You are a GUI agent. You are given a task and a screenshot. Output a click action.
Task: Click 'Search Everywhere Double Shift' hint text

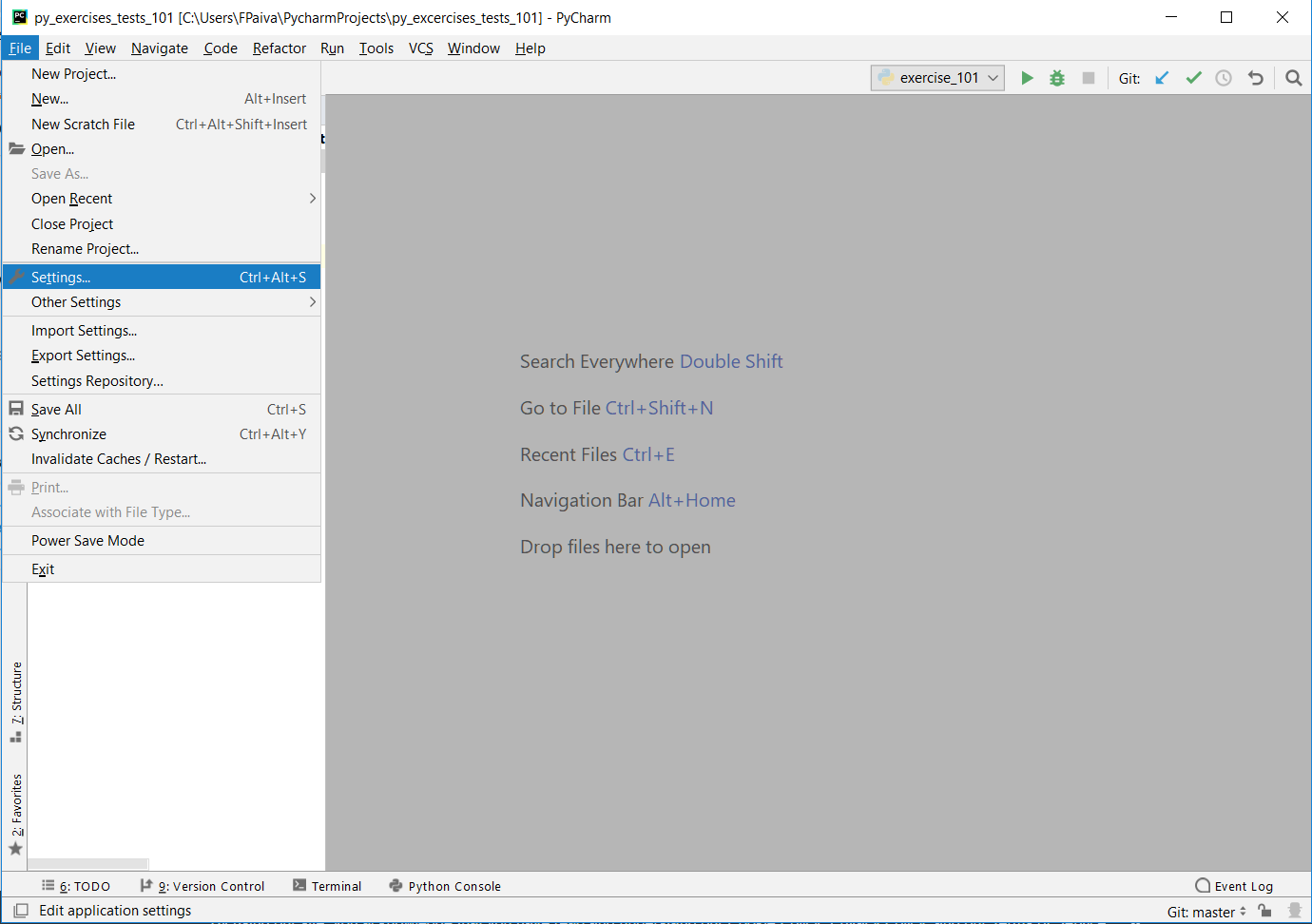pyautogui.click(x=651, y=361)
